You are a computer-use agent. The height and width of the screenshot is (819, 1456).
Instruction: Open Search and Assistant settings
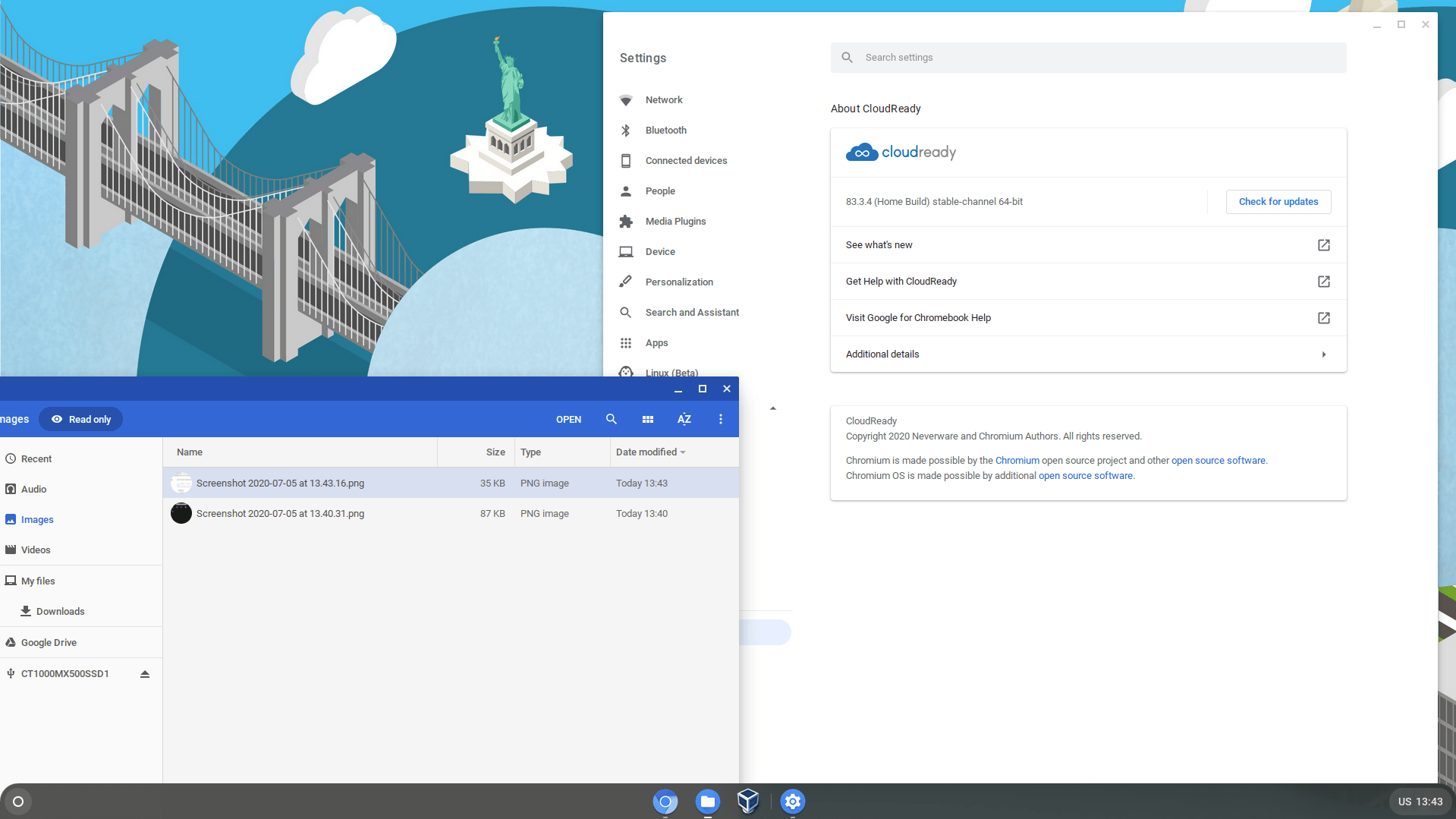[692, 313]
